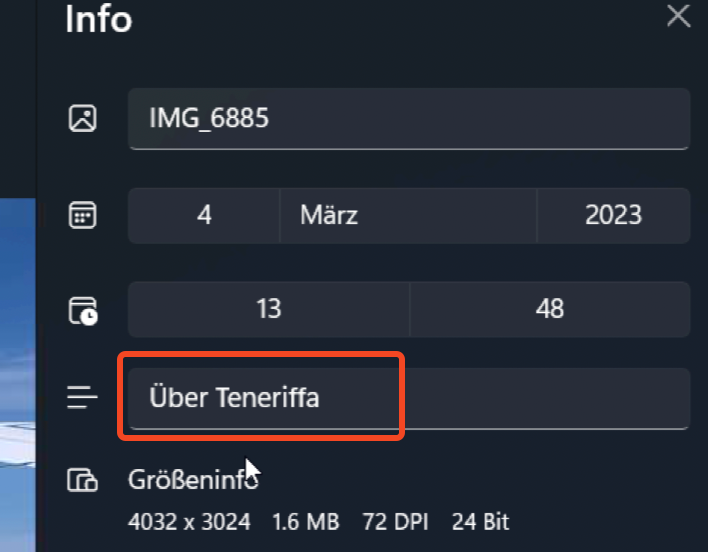The width and height of the screenshot is (708, 552).
Task: Close the Info panel
Action: 679,16
